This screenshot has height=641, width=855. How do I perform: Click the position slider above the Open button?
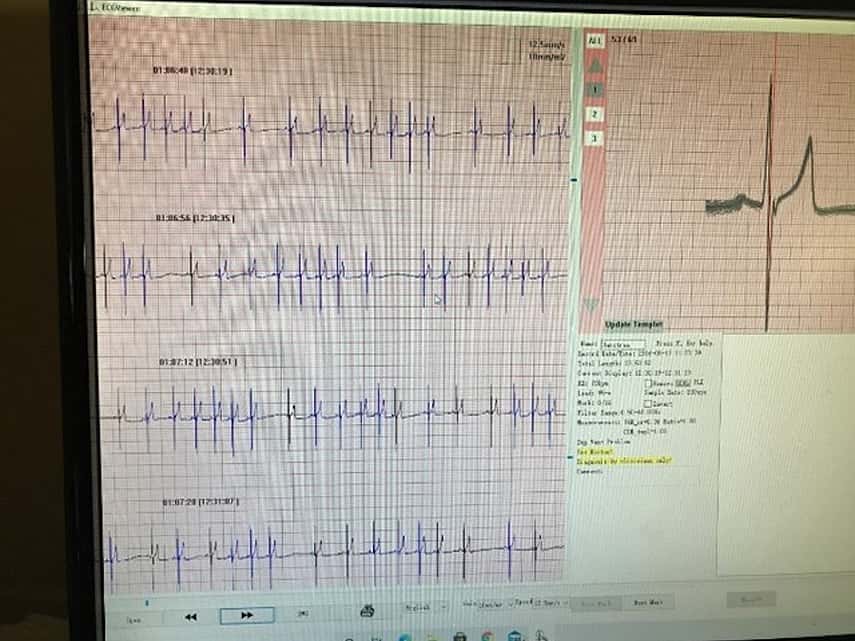coord(148,602)
